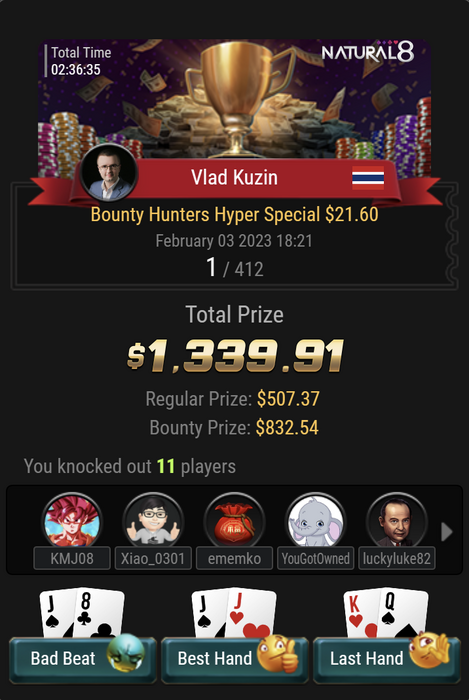Click the Bad Beat button
This screenshot has width=469, height=700.
(83, 659)
